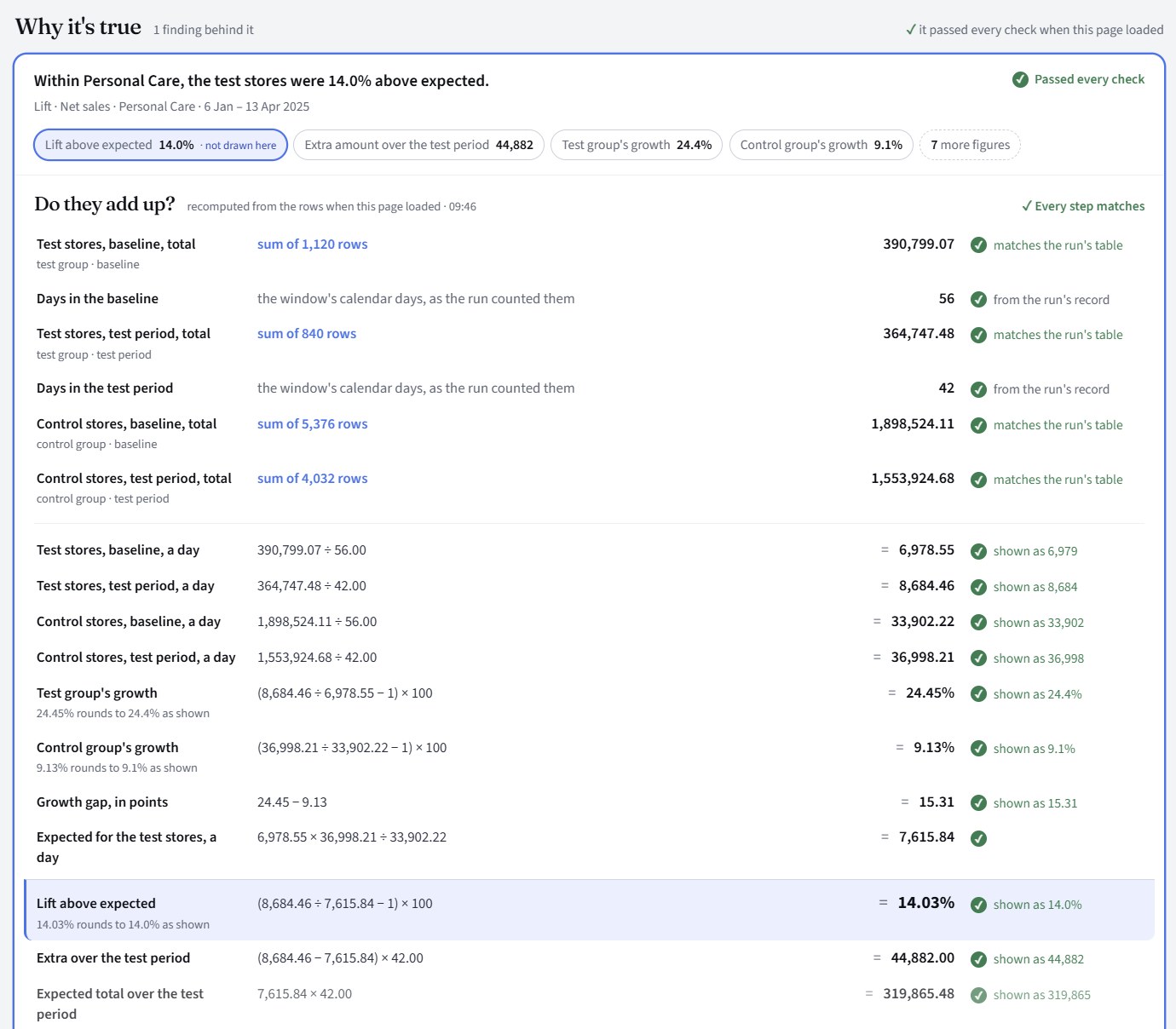Select the 'Test group's growth 24.4%' chip
This screenshot has width=1176, height=1029.
click(x=637, y=145)
